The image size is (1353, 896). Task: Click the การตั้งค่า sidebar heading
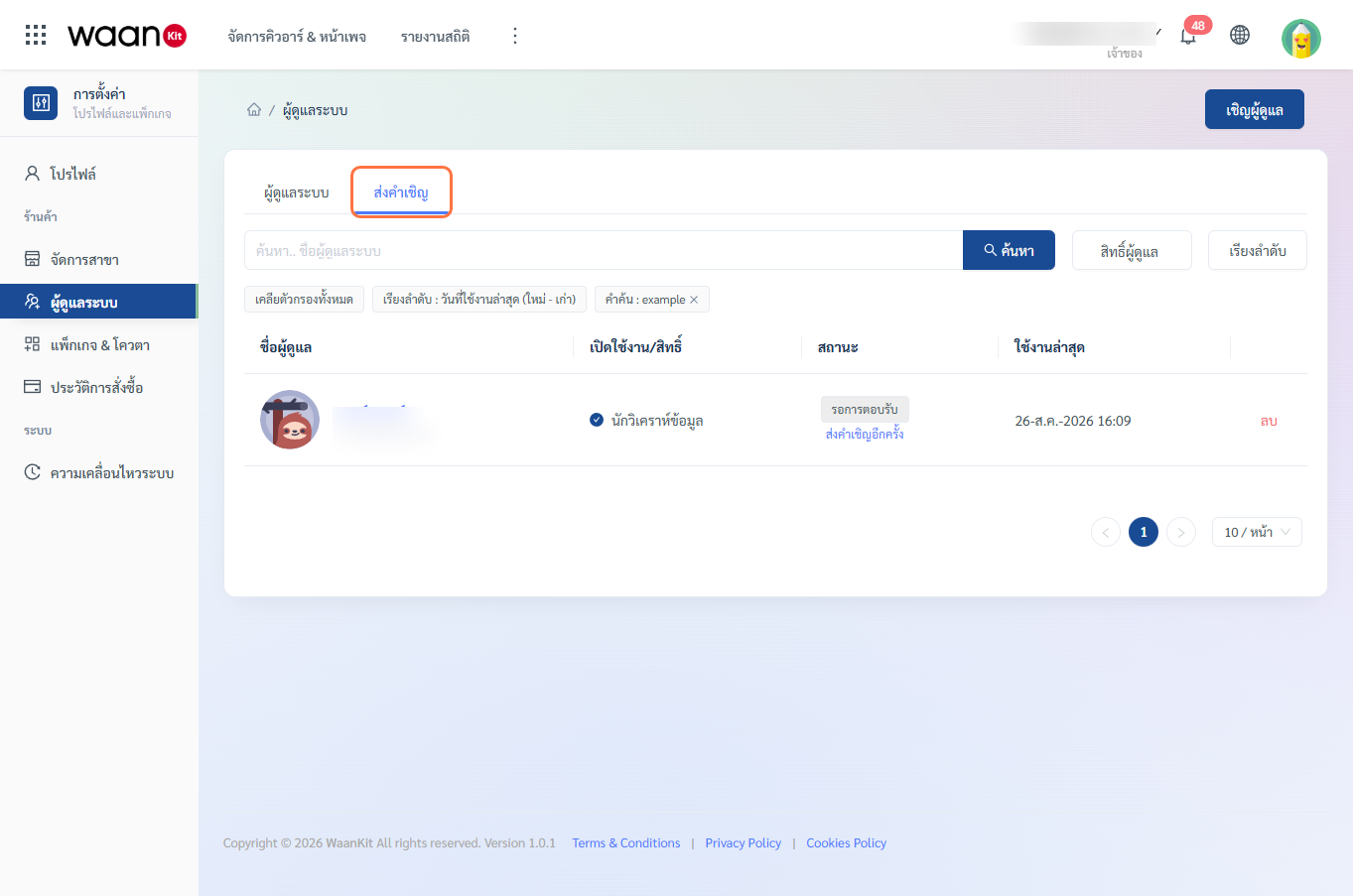(99, 94)
